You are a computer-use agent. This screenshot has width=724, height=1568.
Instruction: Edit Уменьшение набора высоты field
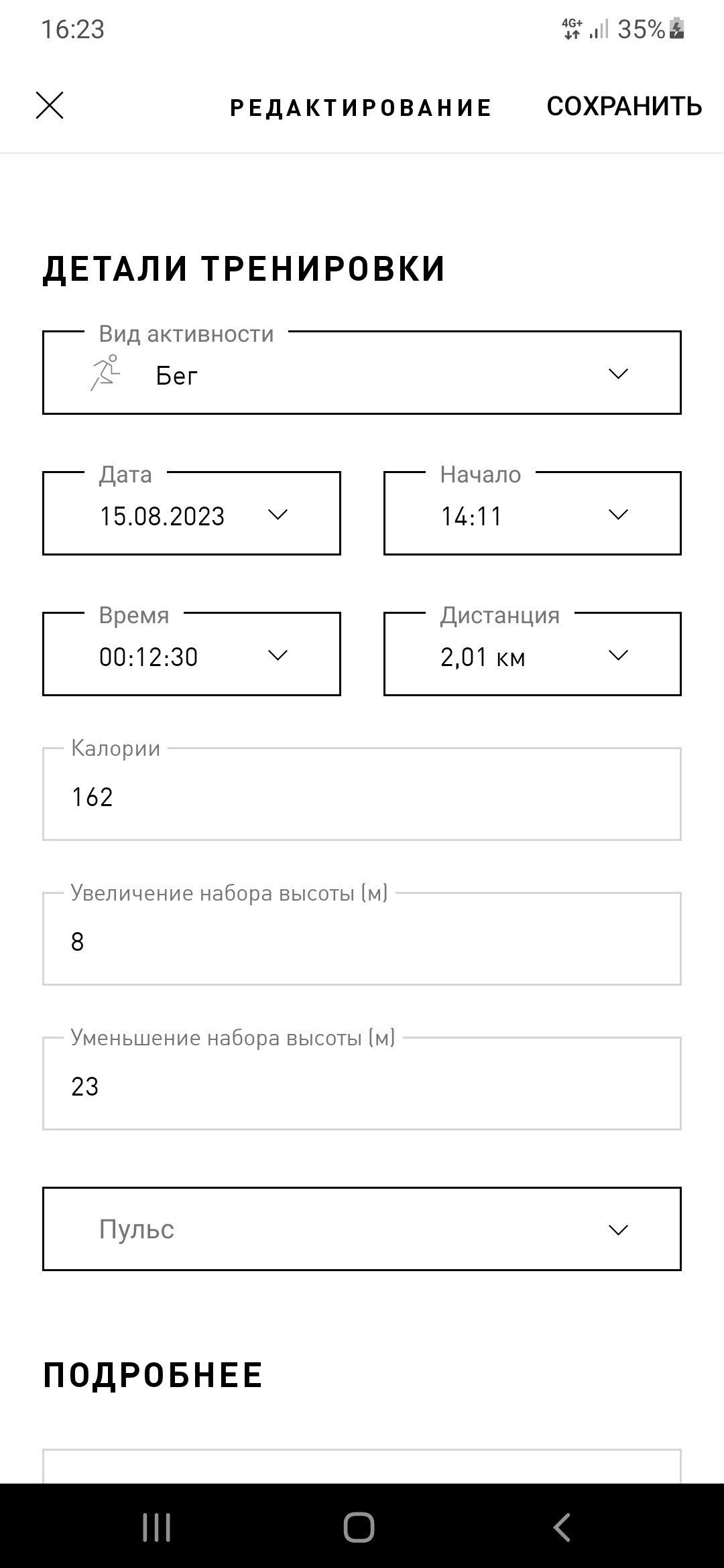(x=362, y=1084)
